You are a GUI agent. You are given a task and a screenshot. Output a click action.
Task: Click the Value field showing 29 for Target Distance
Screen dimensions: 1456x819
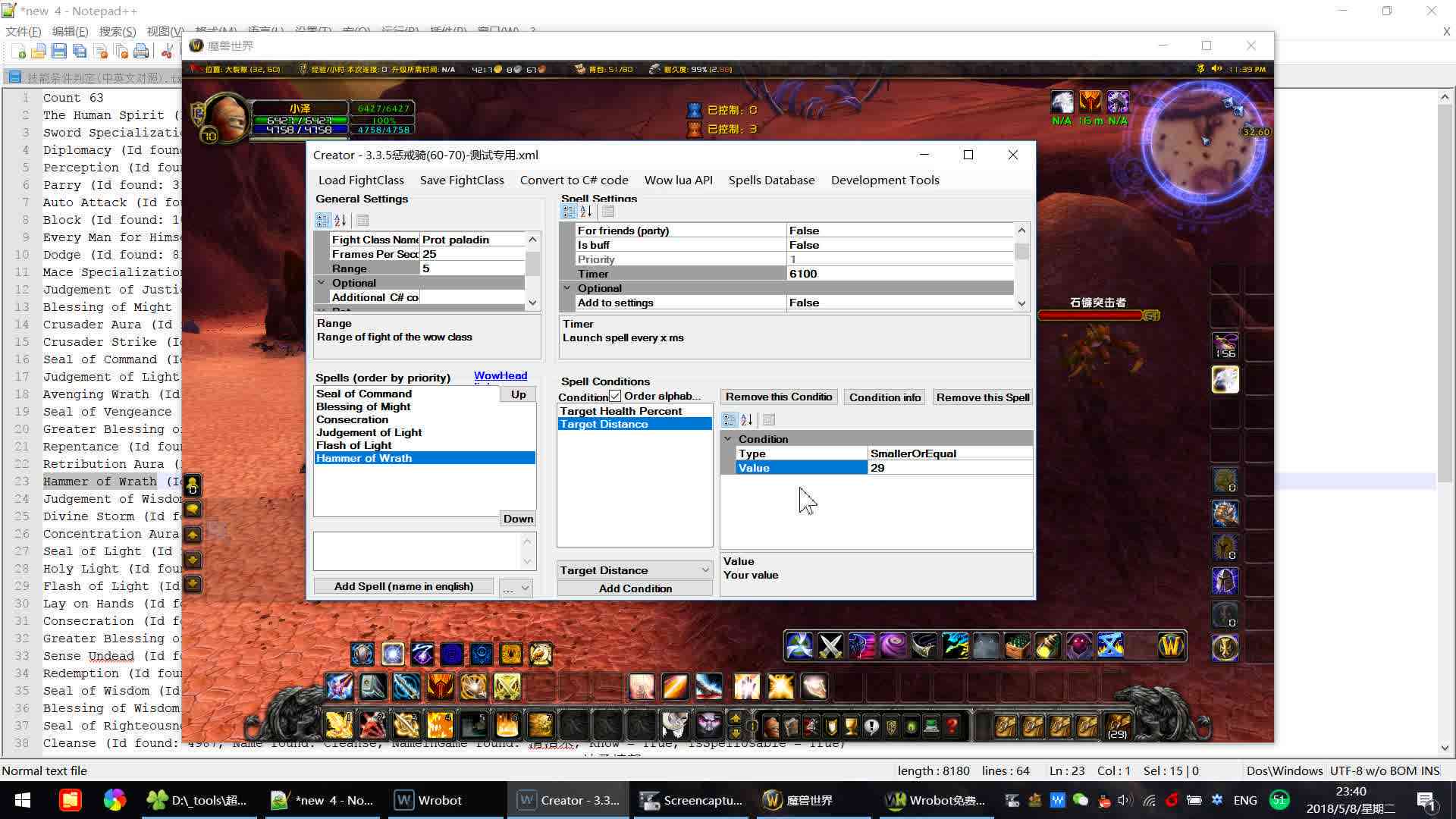click(x=944, y=467)
